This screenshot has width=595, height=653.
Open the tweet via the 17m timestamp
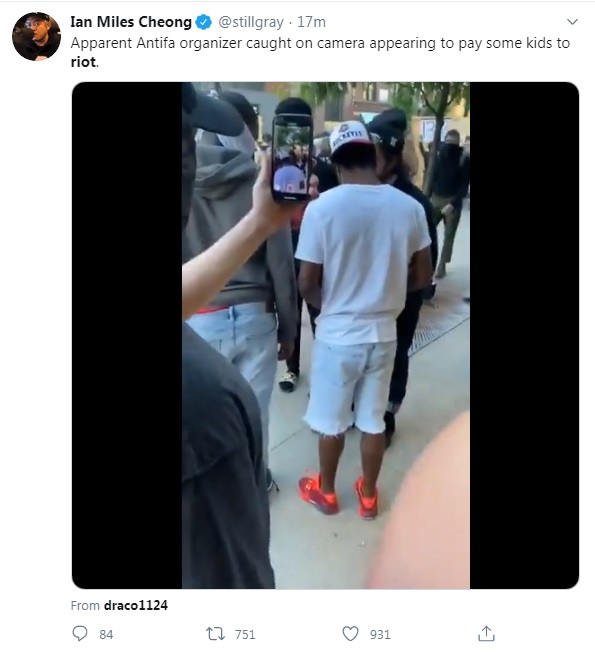(311, 22)
